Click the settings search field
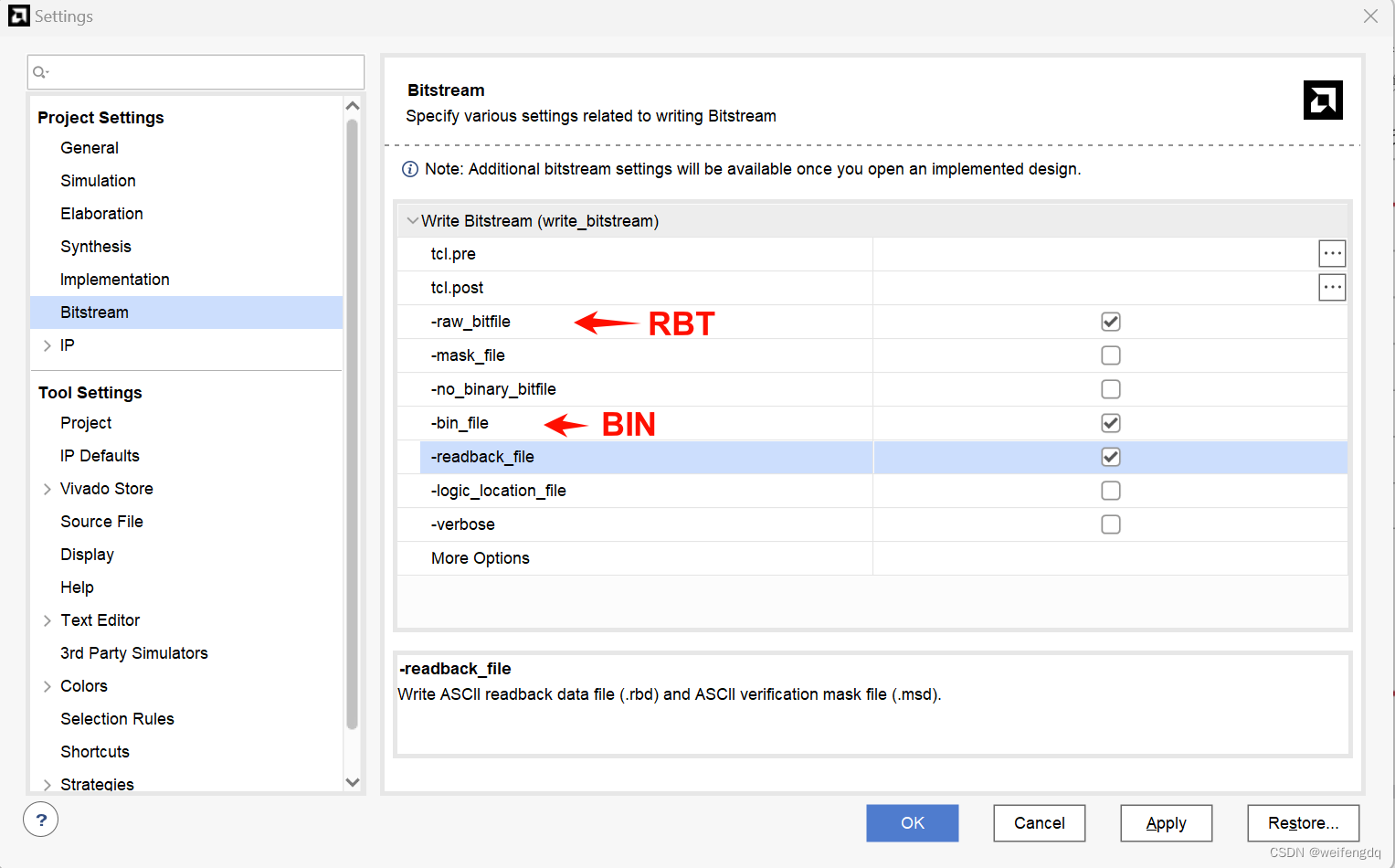 (196, 72)
